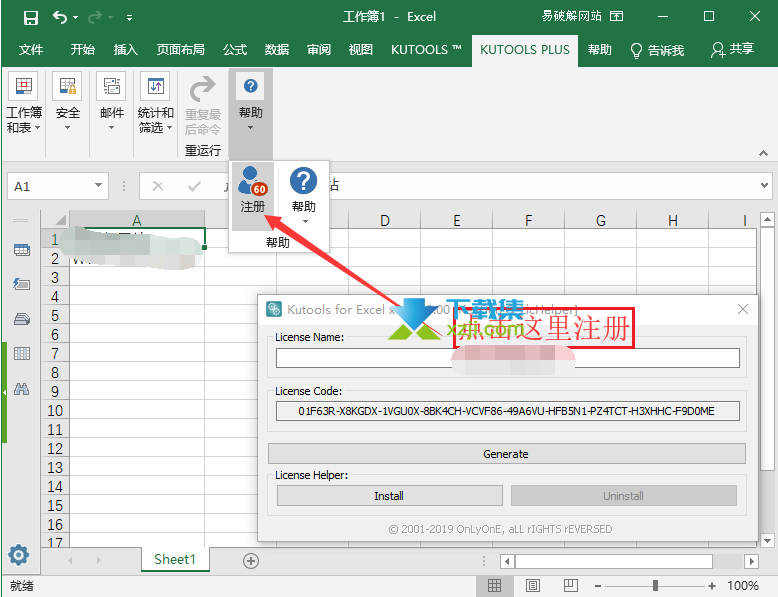The width and height of the screenshot is (778, 597).
Task: Click vertical scrollbar up arrow
Action: tap(767, 219)
